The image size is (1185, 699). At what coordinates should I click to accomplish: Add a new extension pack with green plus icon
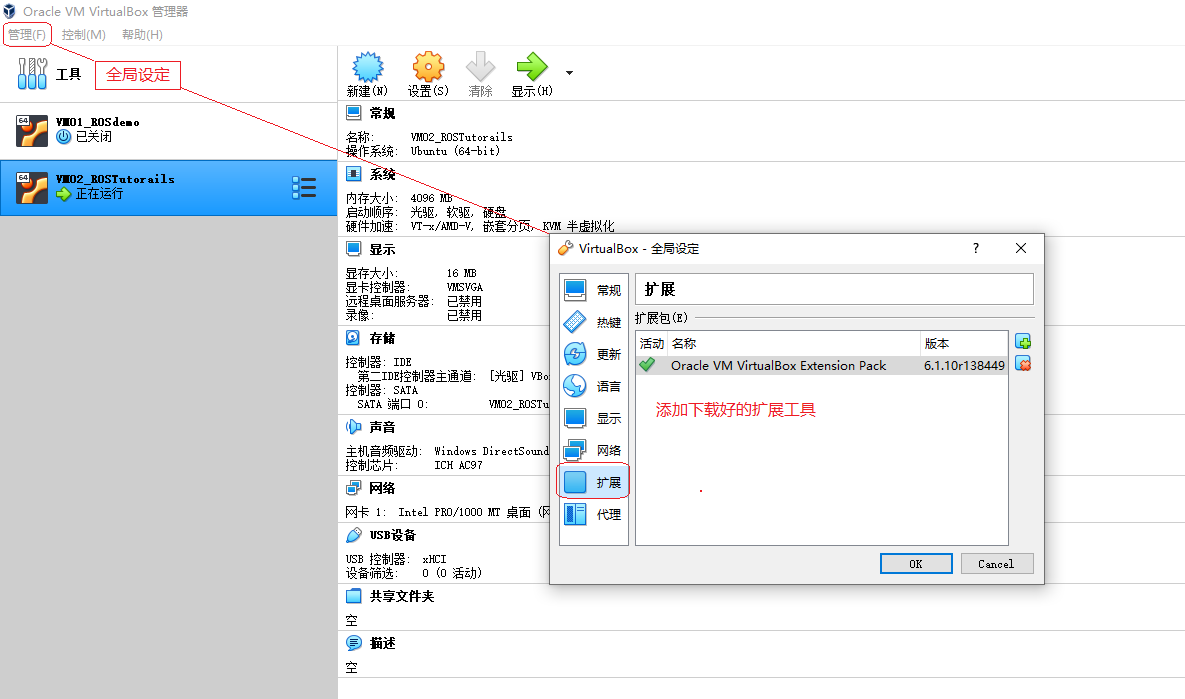[1023, 342]
